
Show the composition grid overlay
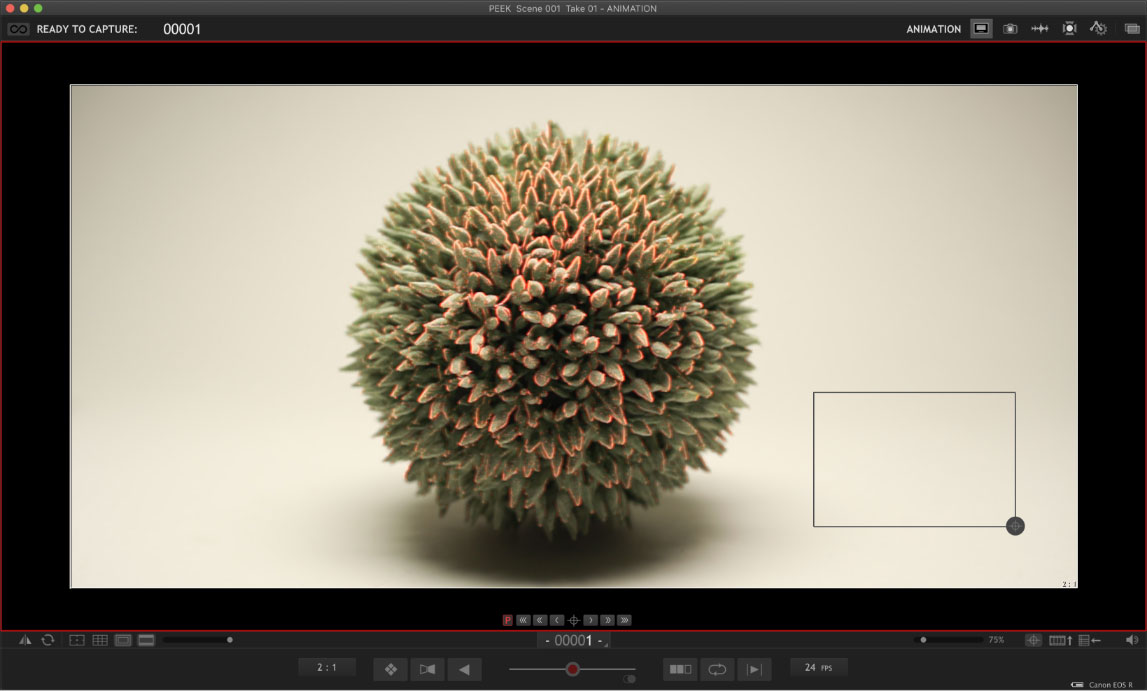click(101, 640)
